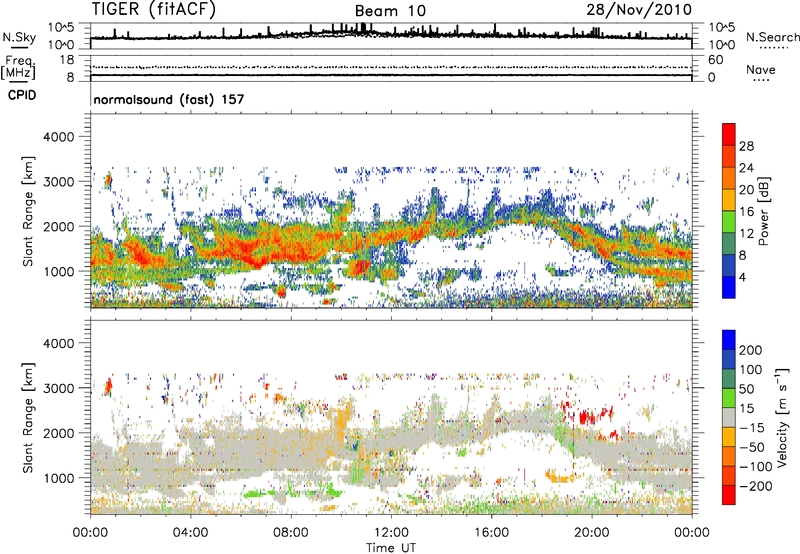Click the -15 tick on velocity colorbar
The height and width of the screenshot is (554, 800).
coord(752,428)
